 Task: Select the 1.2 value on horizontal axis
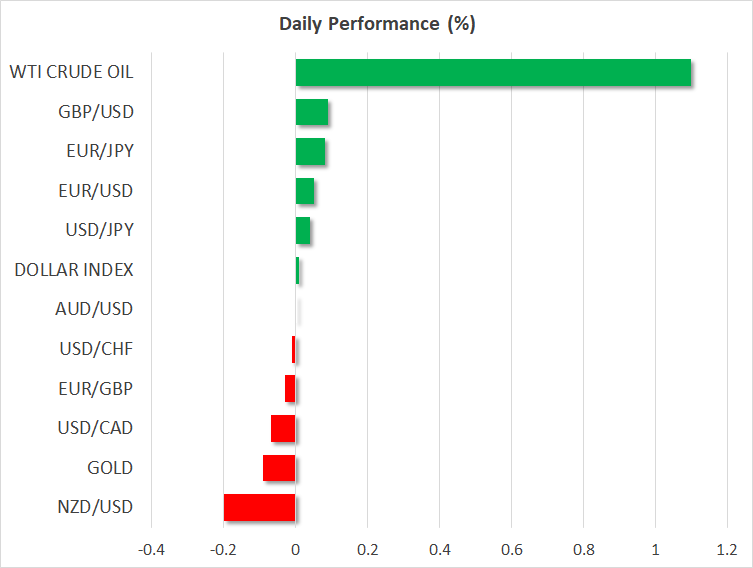(x=727, y=549)
